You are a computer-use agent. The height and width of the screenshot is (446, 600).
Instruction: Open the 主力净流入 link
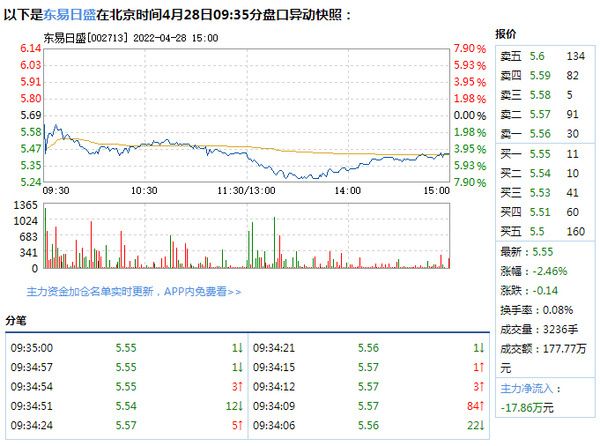(525, 388)
